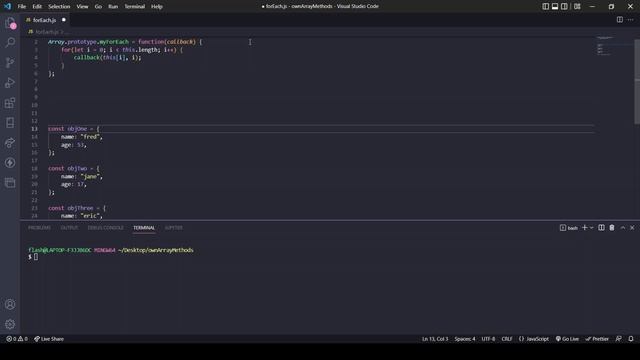Toggle Secondary Side Bar layout button
Screen dimensions: 640x360
pyautogui.click(x=564, y=7)
